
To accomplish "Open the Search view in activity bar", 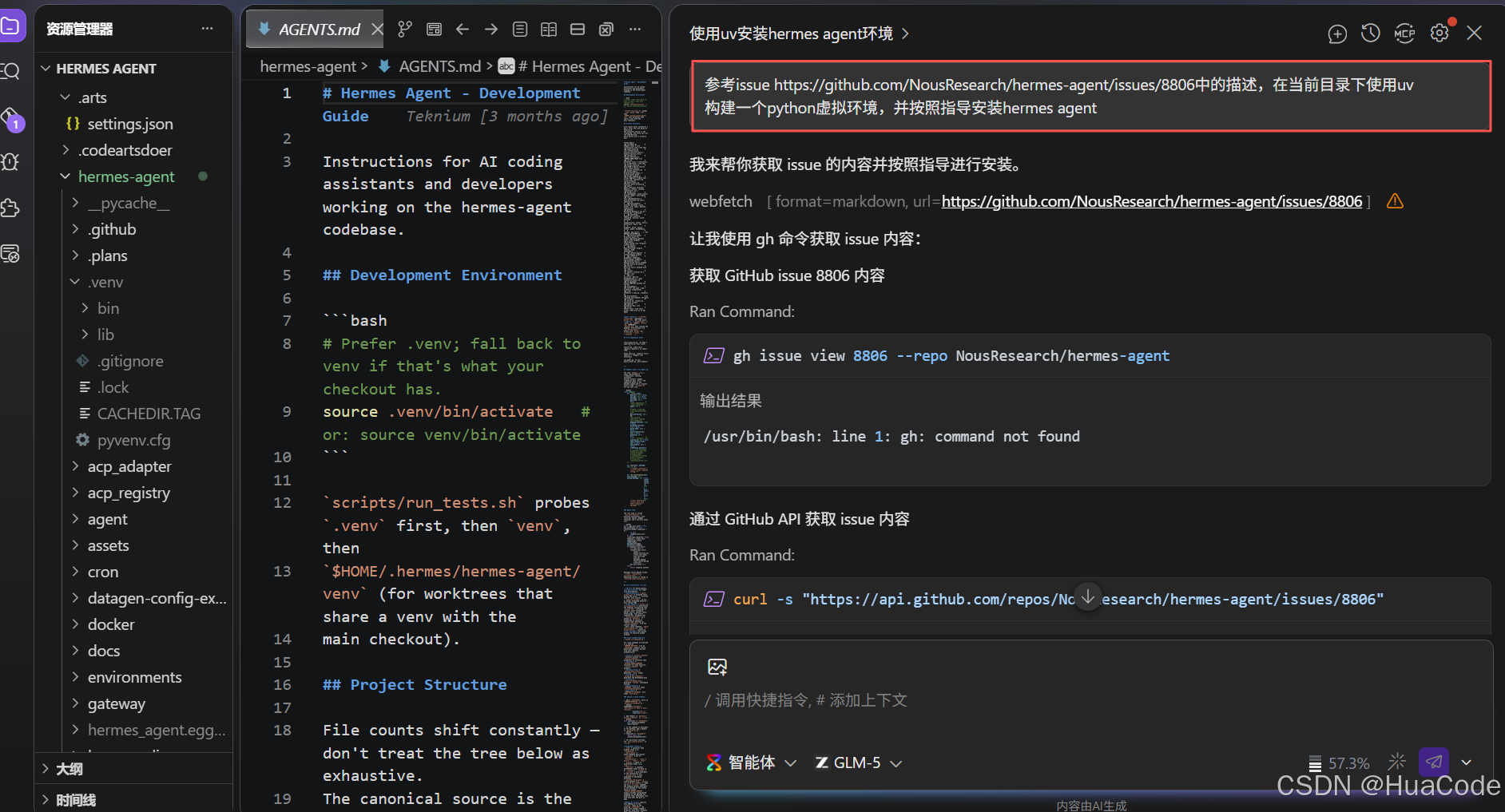I will tap(11, 72).
